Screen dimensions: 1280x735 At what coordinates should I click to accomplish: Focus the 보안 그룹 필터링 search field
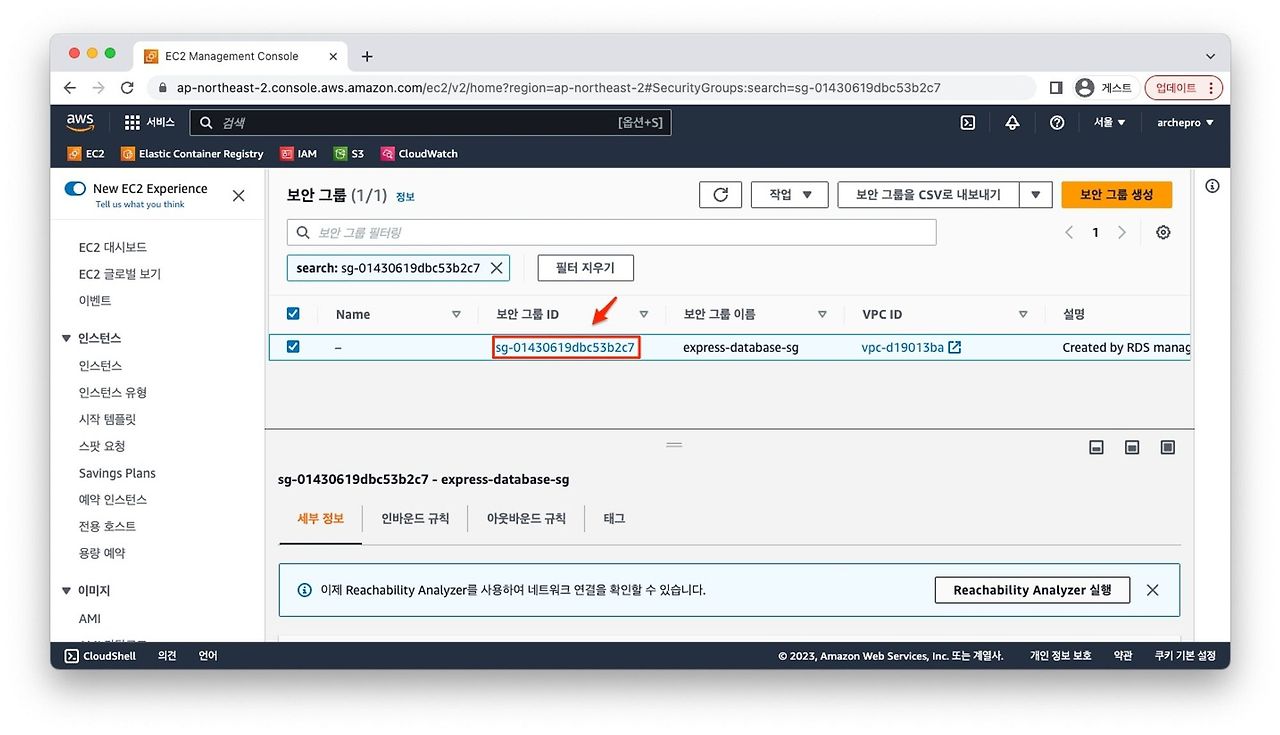click(x=611, y=232)
